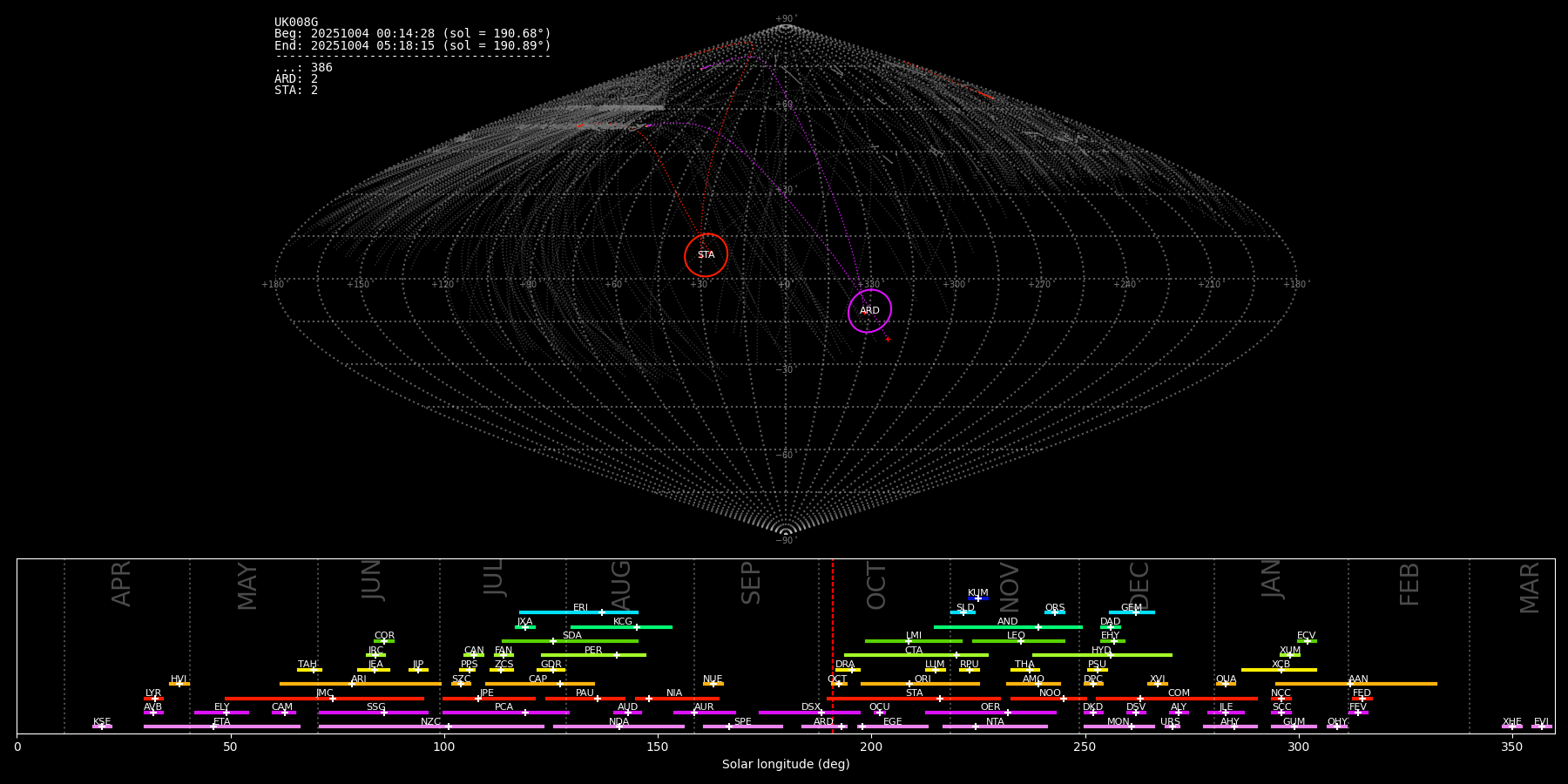The image size is (1568, 784).
Task: Select the URS shower label
Action: [1171, 722]
